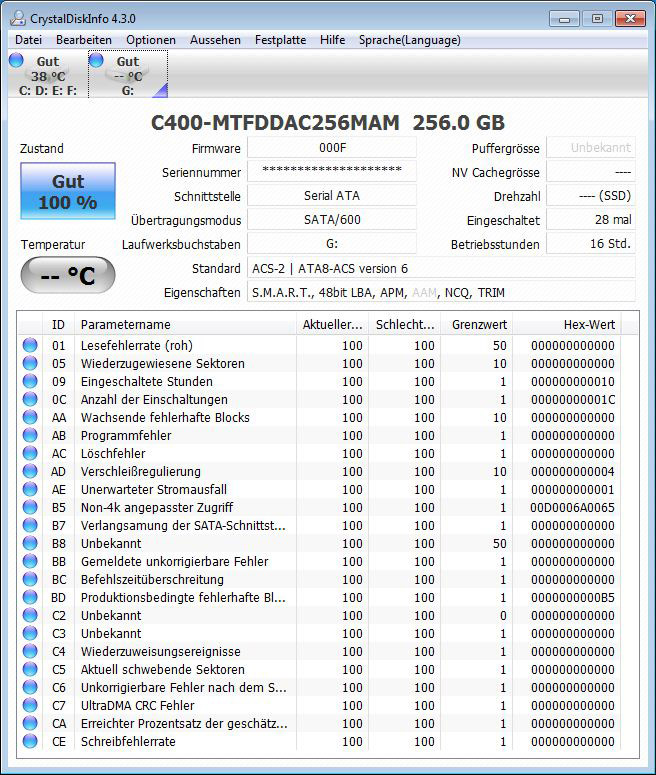Open the Datei menu

(28, 40)
